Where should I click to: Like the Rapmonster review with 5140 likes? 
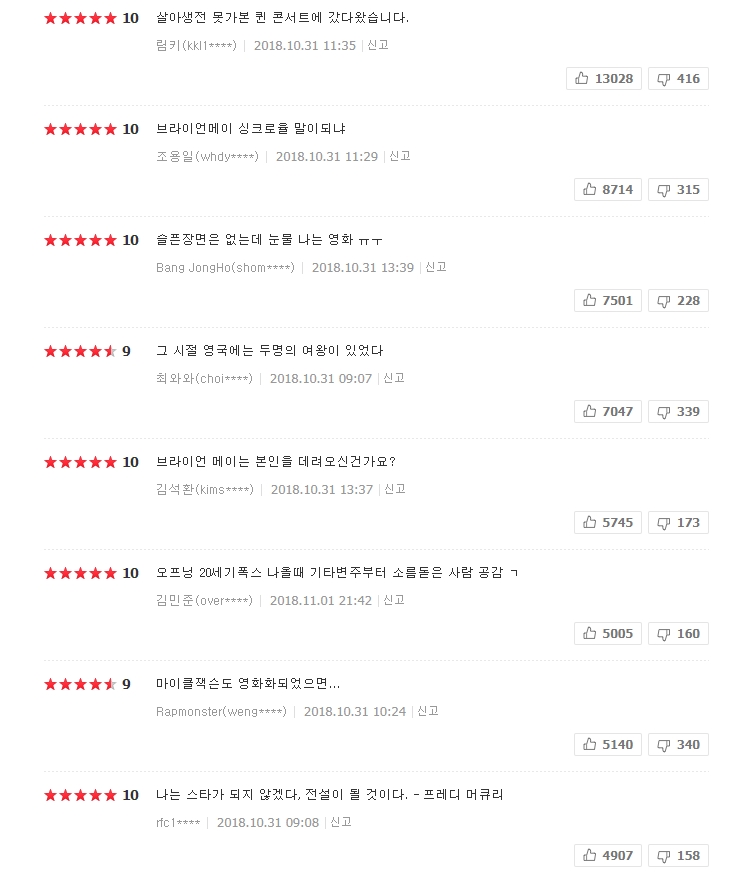pos(608,745)
